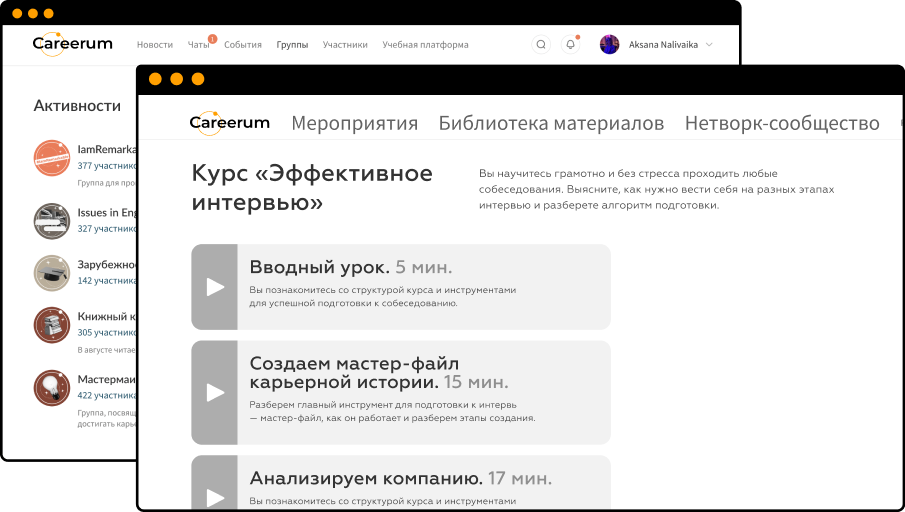Image resolution: width=905 pixels, height=512 pixels.
Task: Open Чаты with unread badge
Action: point(199,45)
